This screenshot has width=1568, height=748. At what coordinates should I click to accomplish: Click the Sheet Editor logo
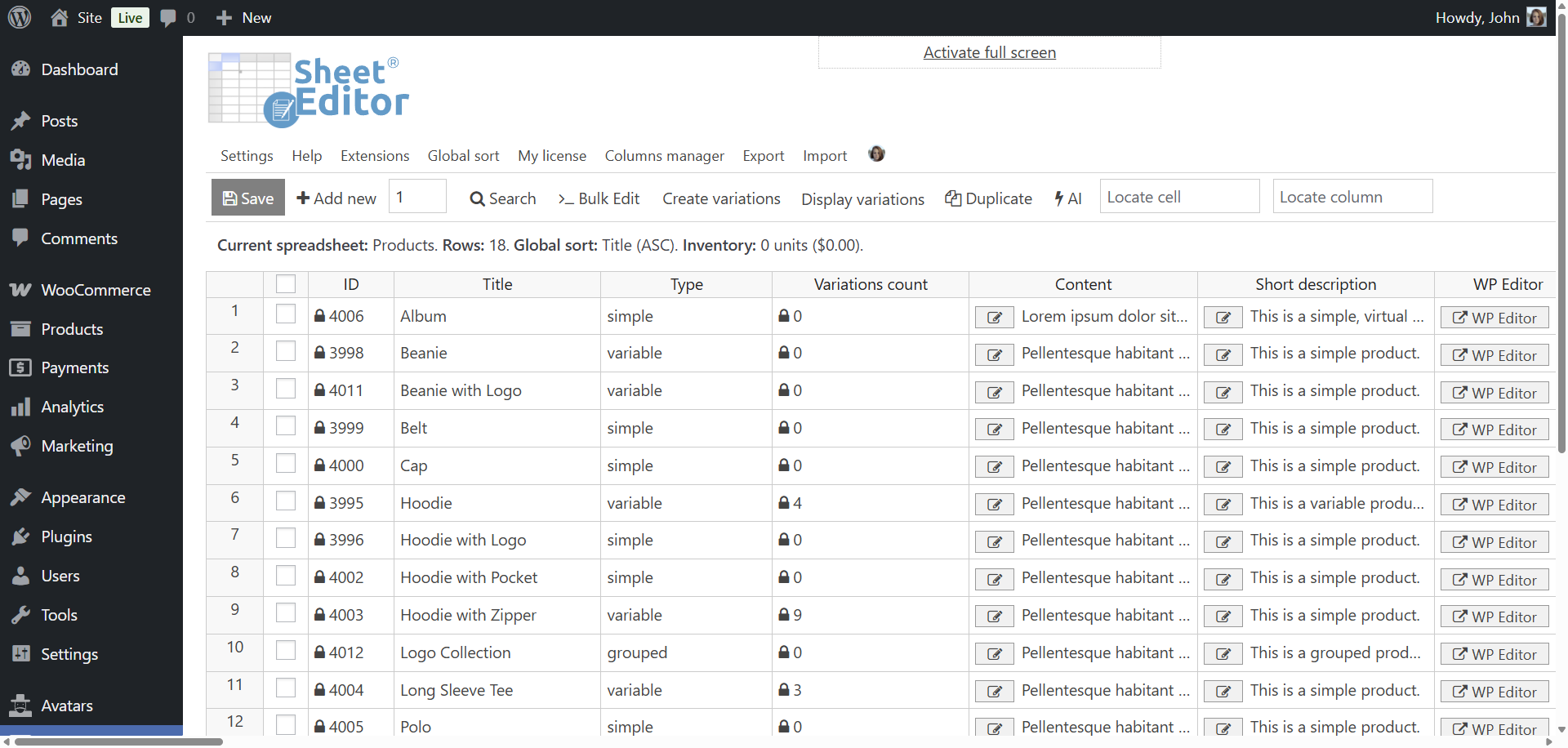[308, 88]
